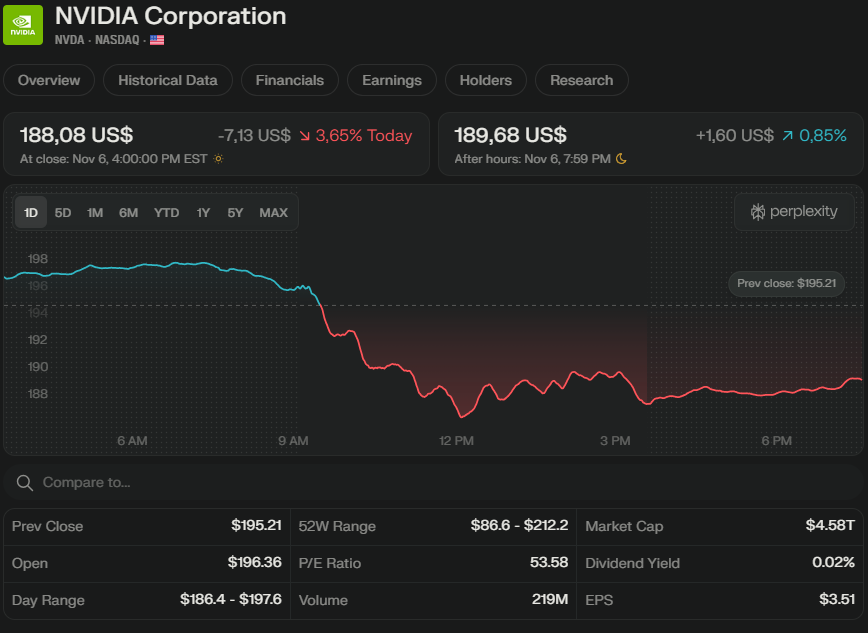
Task: Click the moon icon beside after-hours time
Action: 621,158
